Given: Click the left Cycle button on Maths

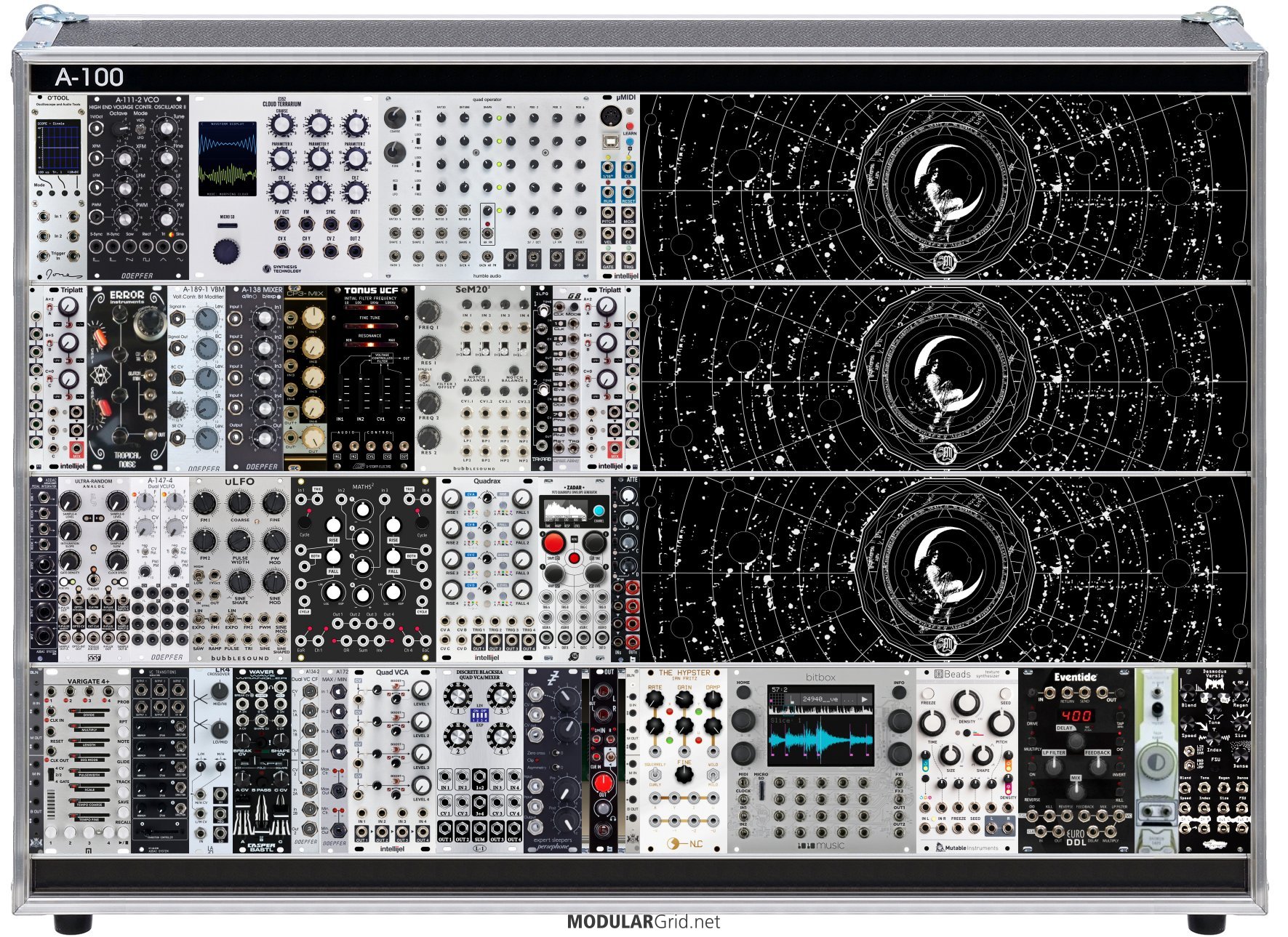Looking at the screenshot, I should pos(304,523).
